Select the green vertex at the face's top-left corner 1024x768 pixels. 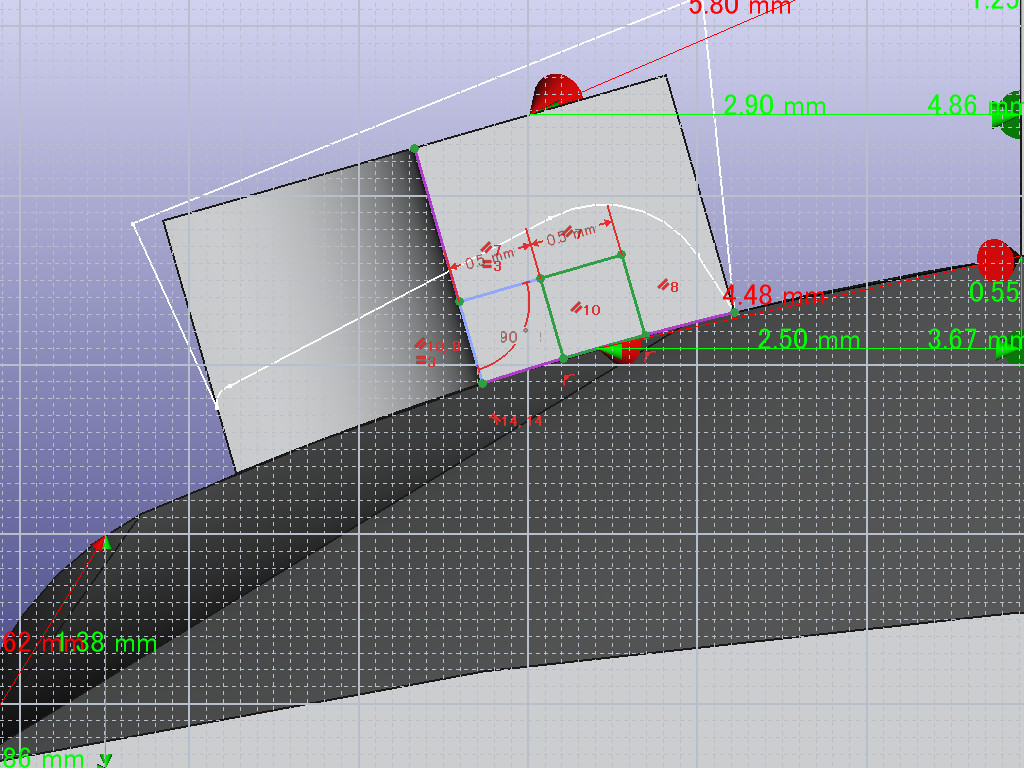click(x=414, y=149)
